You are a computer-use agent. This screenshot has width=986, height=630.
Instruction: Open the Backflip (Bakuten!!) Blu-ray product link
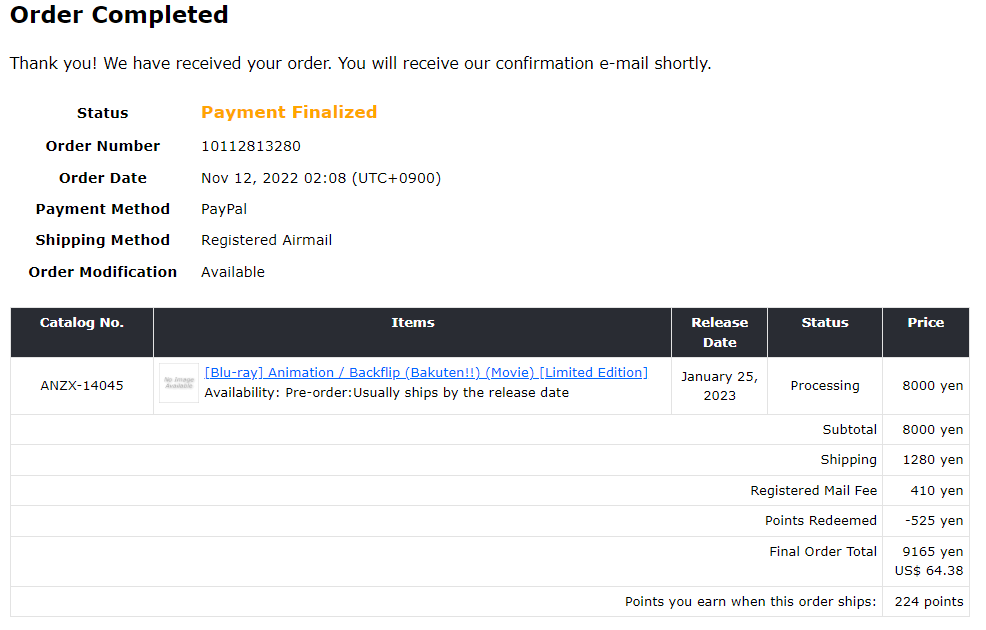pos(426,373)
